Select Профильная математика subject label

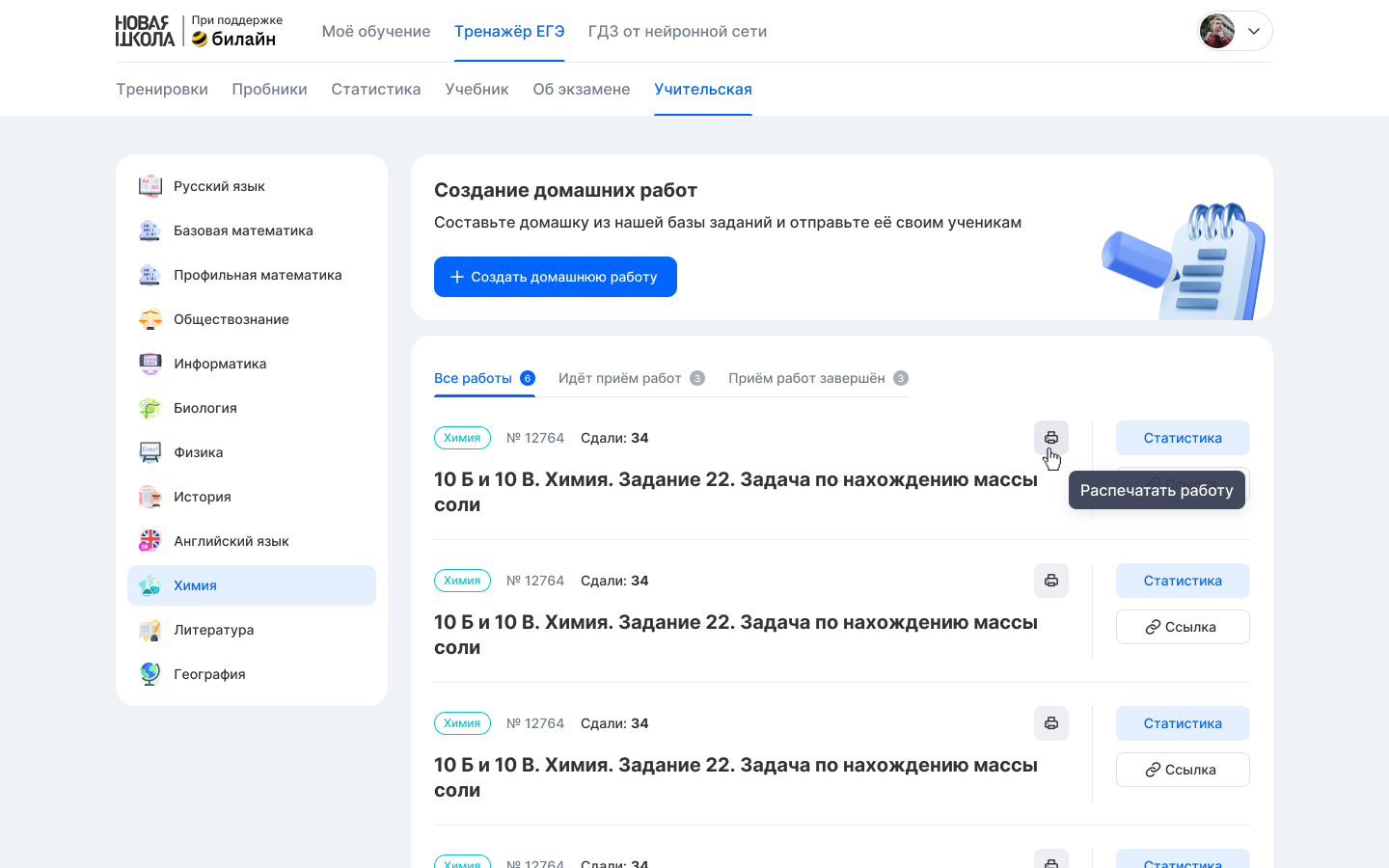pos(258,275)
